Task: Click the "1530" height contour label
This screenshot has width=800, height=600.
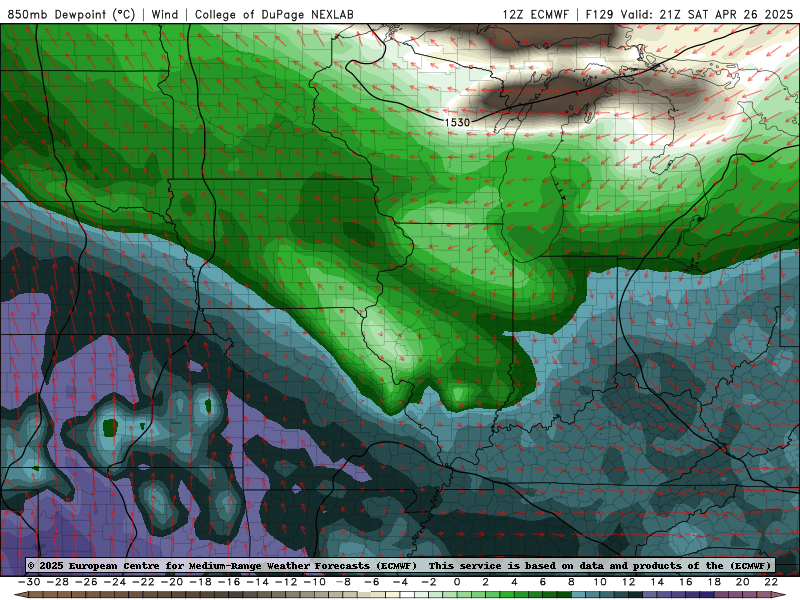Action: pyautogui.click(x=457, y=122)
